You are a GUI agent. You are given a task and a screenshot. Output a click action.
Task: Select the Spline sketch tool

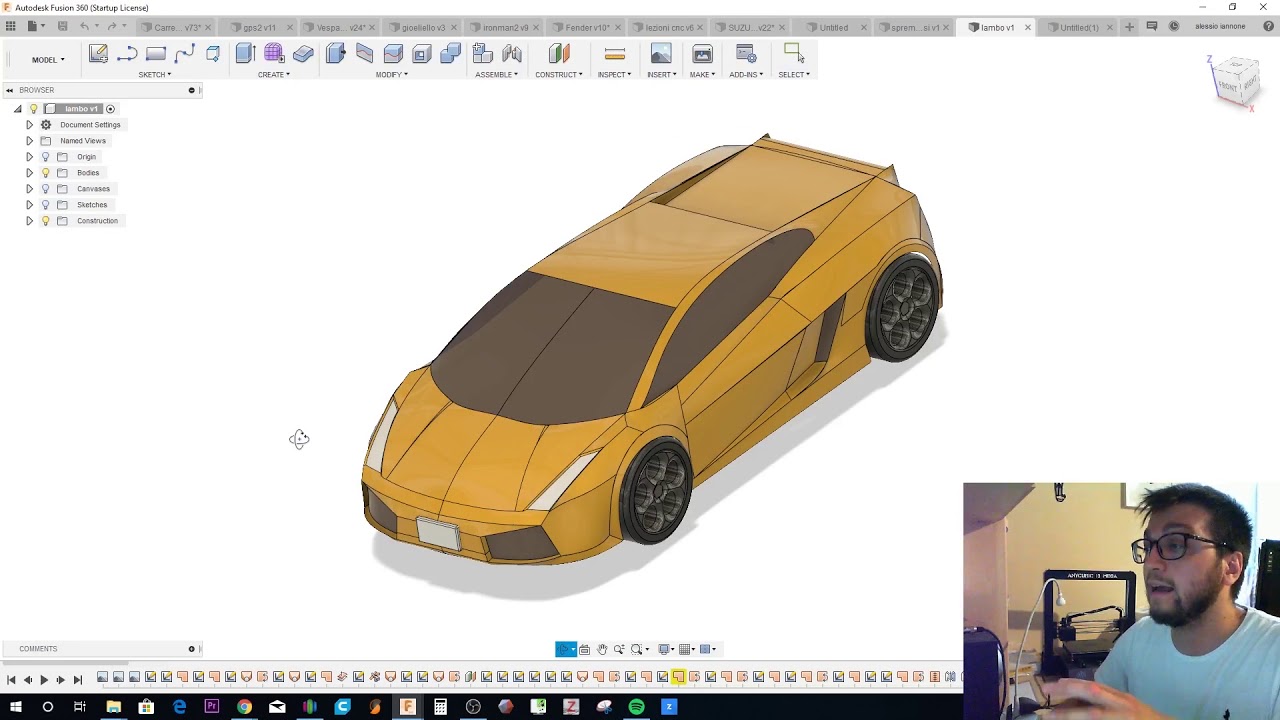184,54
